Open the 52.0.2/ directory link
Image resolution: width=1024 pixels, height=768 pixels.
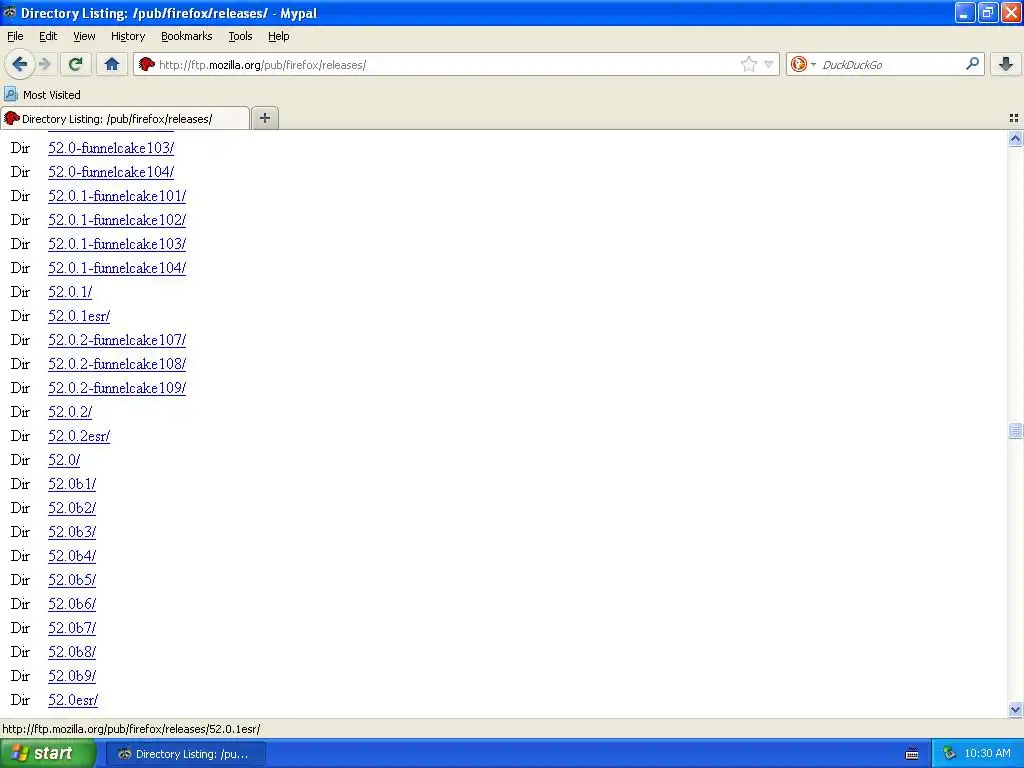70,412
